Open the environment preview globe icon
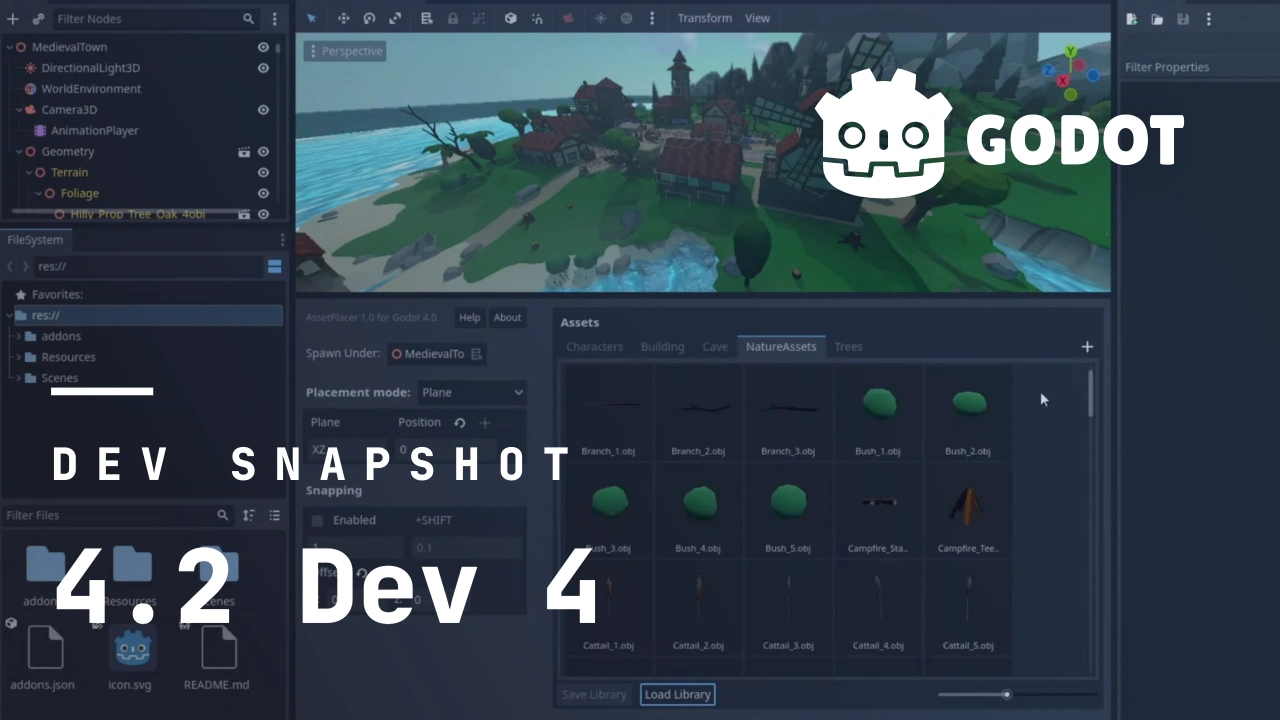Image resolution: width=1280 pixels, height=720 pixels. [626, 18]
